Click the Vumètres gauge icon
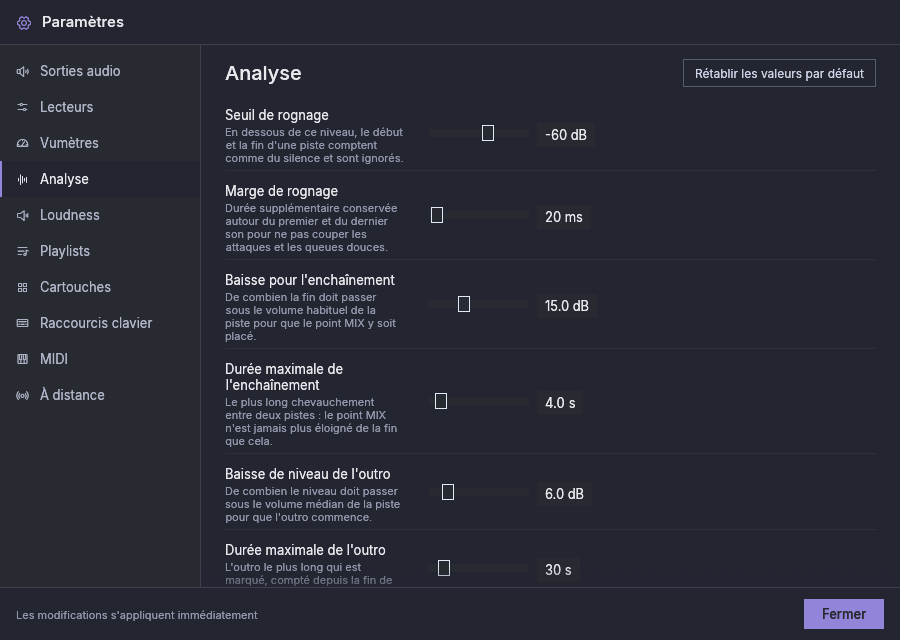Viewport: 900px width, 640px height. 22,143
